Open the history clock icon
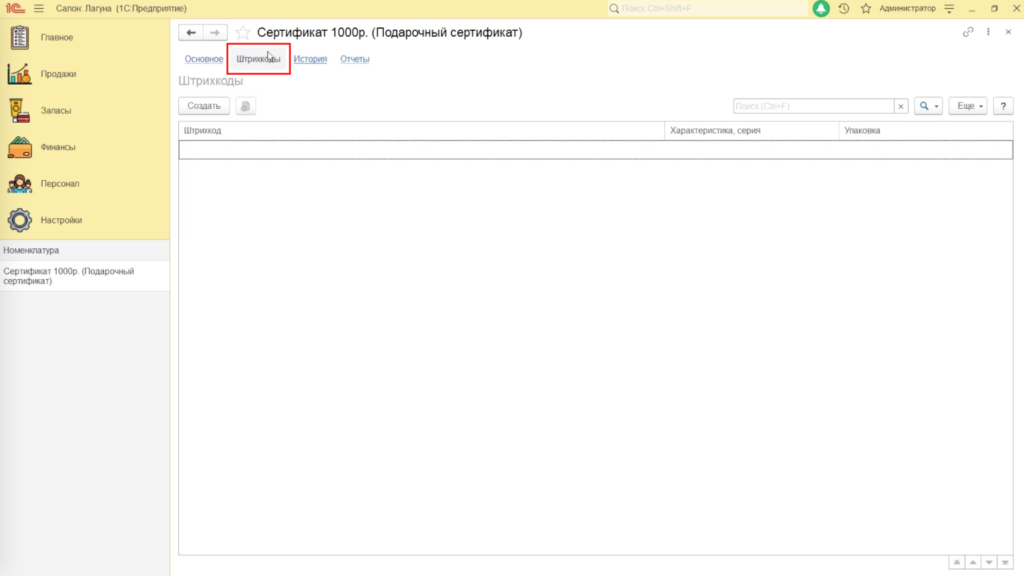Viewport: 1024px width, 576px height. coord(844,8)
